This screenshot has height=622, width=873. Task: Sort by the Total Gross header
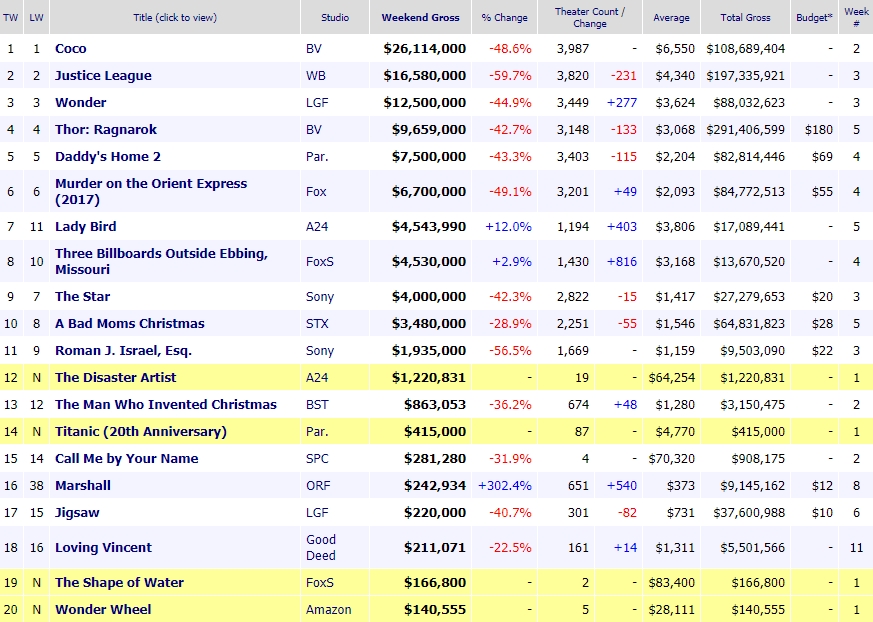click(x=746, y=17)
